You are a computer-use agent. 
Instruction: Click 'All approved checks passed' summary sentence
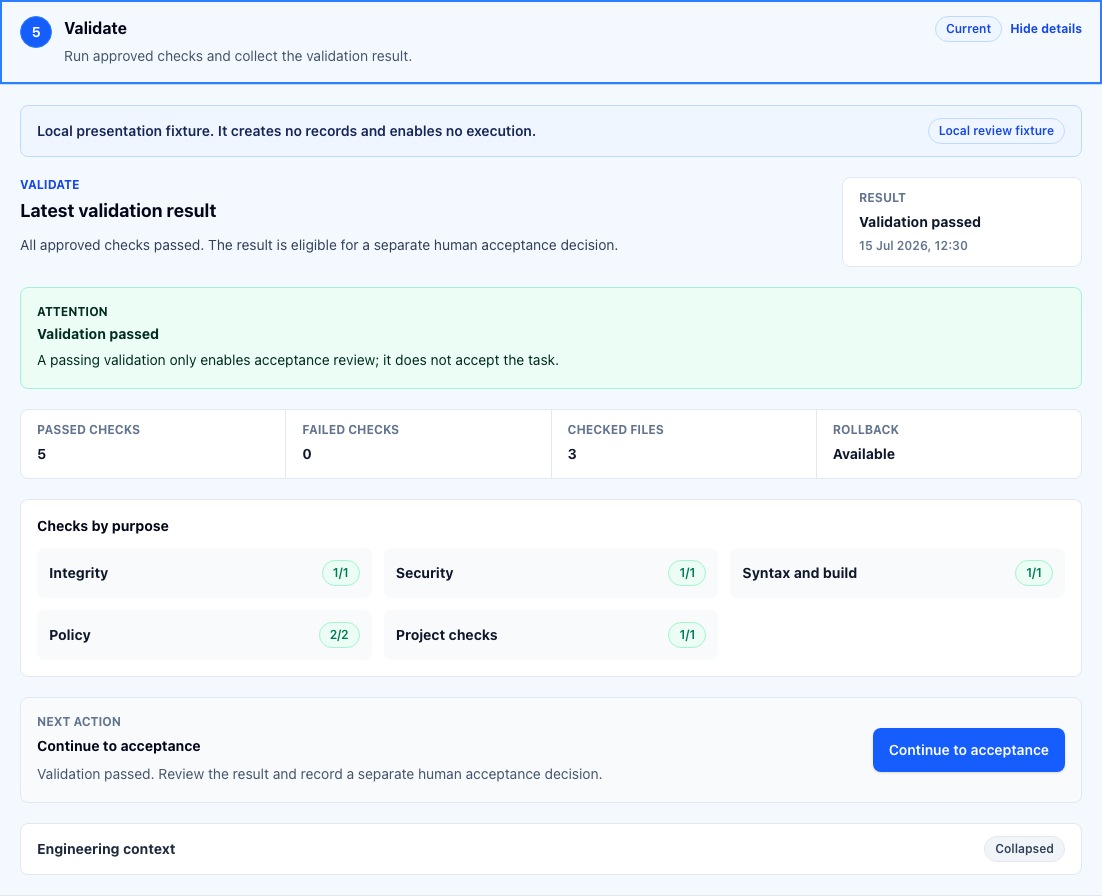coord(319,245)
